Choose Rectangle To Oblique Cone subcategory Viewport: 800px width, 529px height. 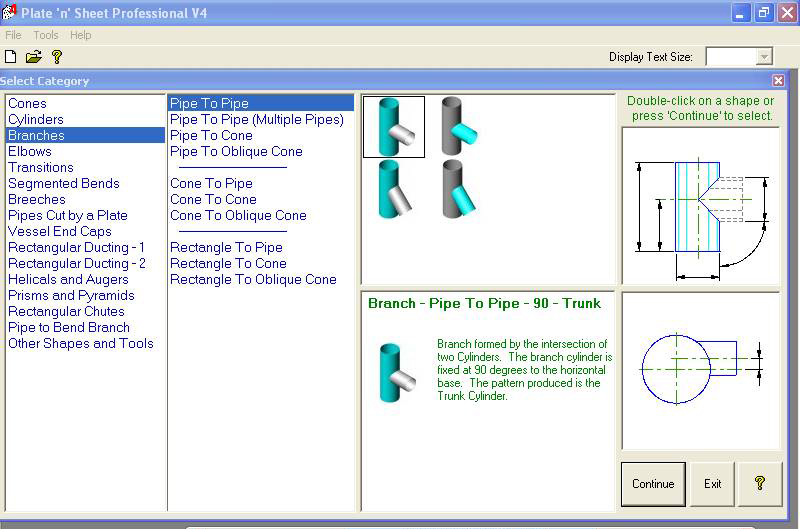261,280
